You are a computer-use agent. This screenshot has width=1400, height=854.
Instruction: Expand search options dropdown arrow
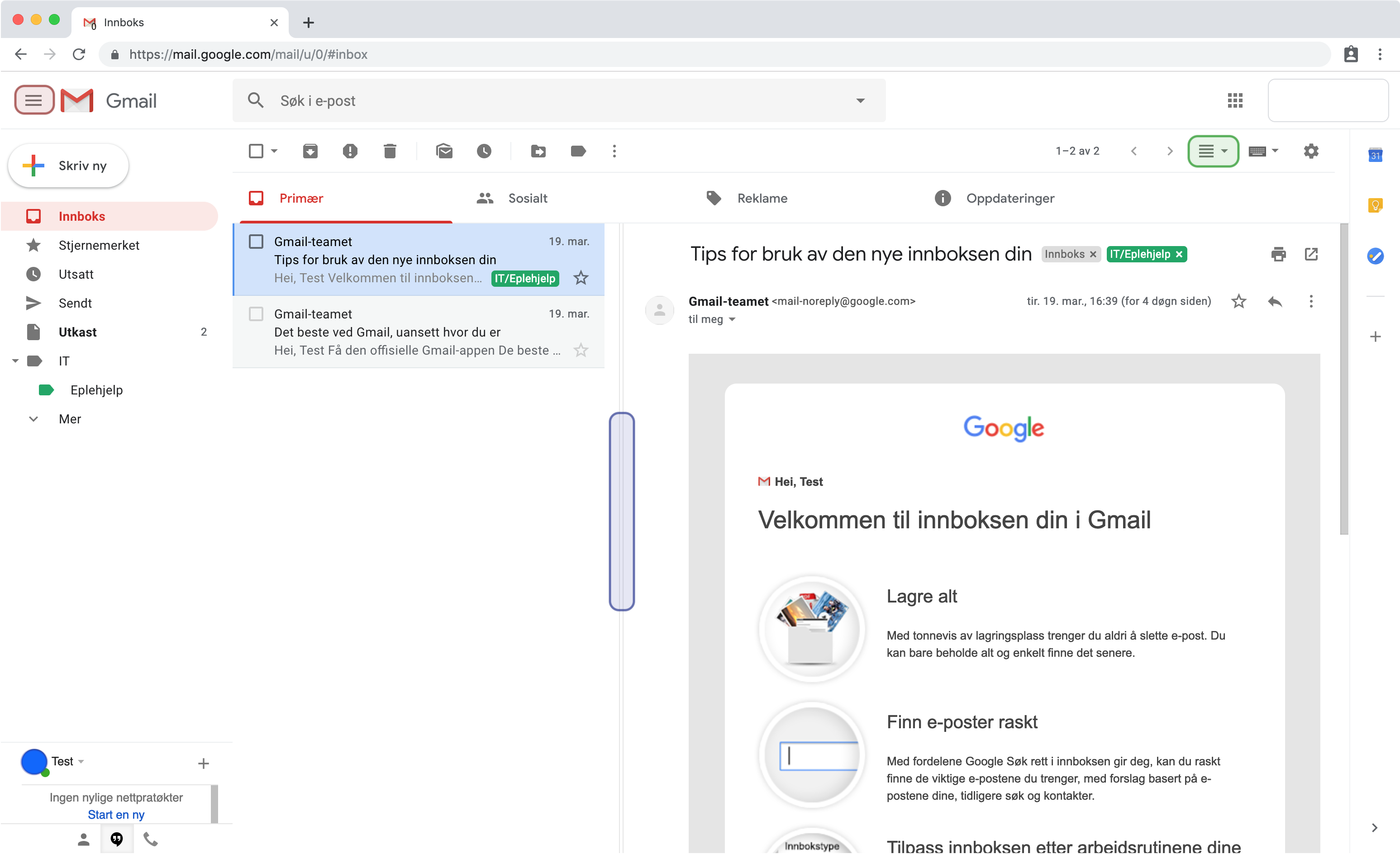(x=860, y=100)
